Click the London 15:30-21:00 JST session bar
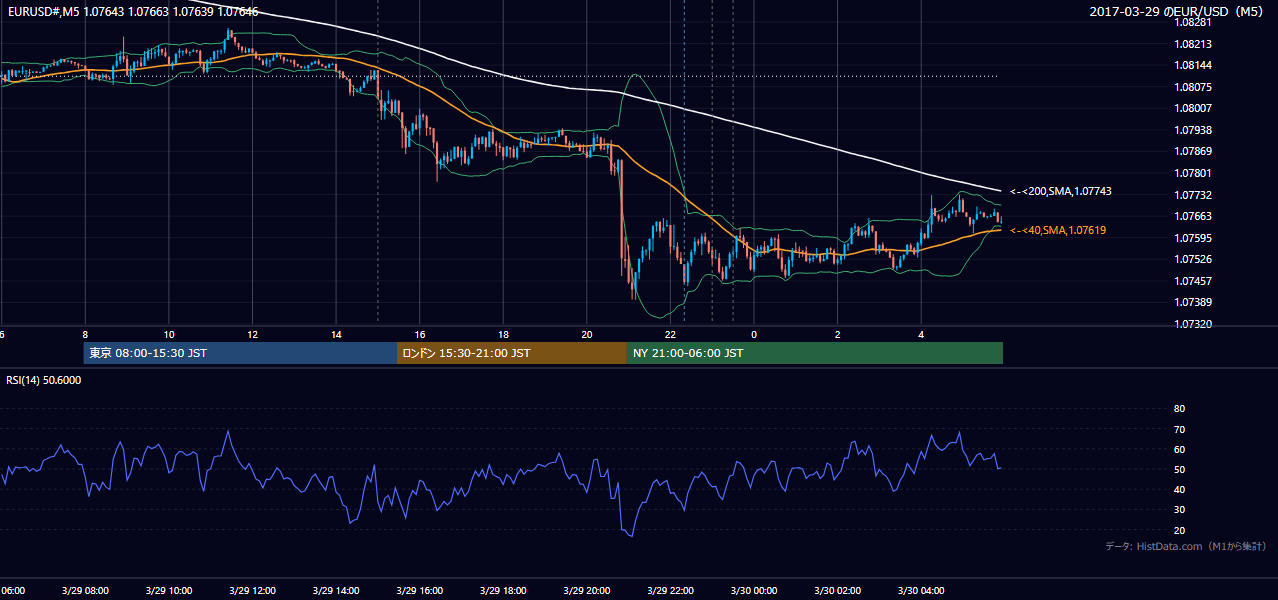Image resolution: width=1278 pixels, height=600 pixels. pyautogui.click(x=512, y=353)
